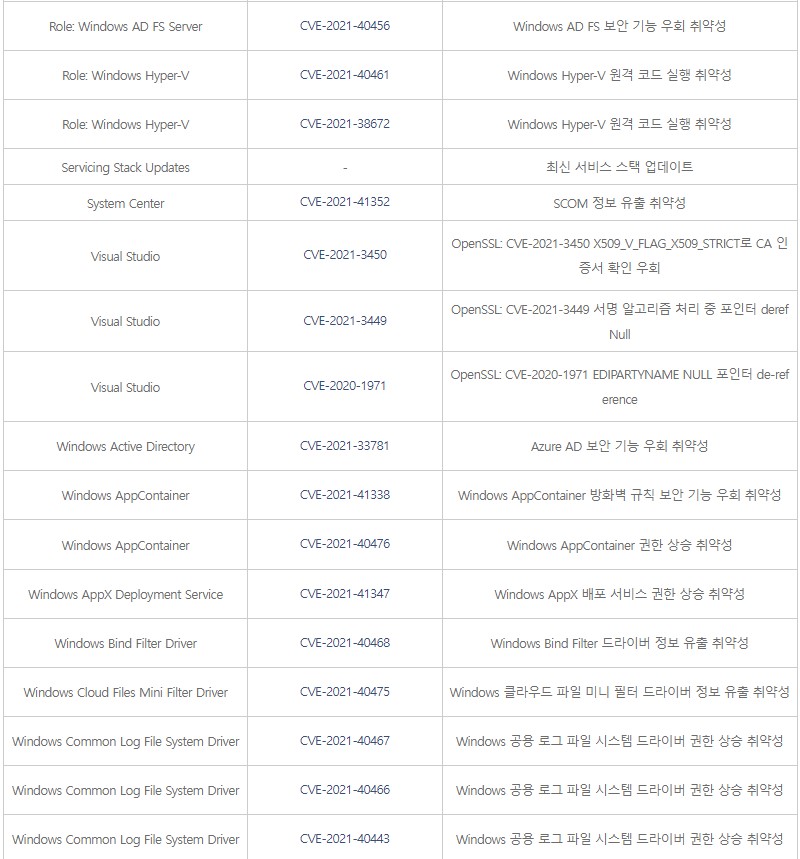Open the CVE-2021-40468 link
The image size is (800, 859).
click(x=344, y=642)
